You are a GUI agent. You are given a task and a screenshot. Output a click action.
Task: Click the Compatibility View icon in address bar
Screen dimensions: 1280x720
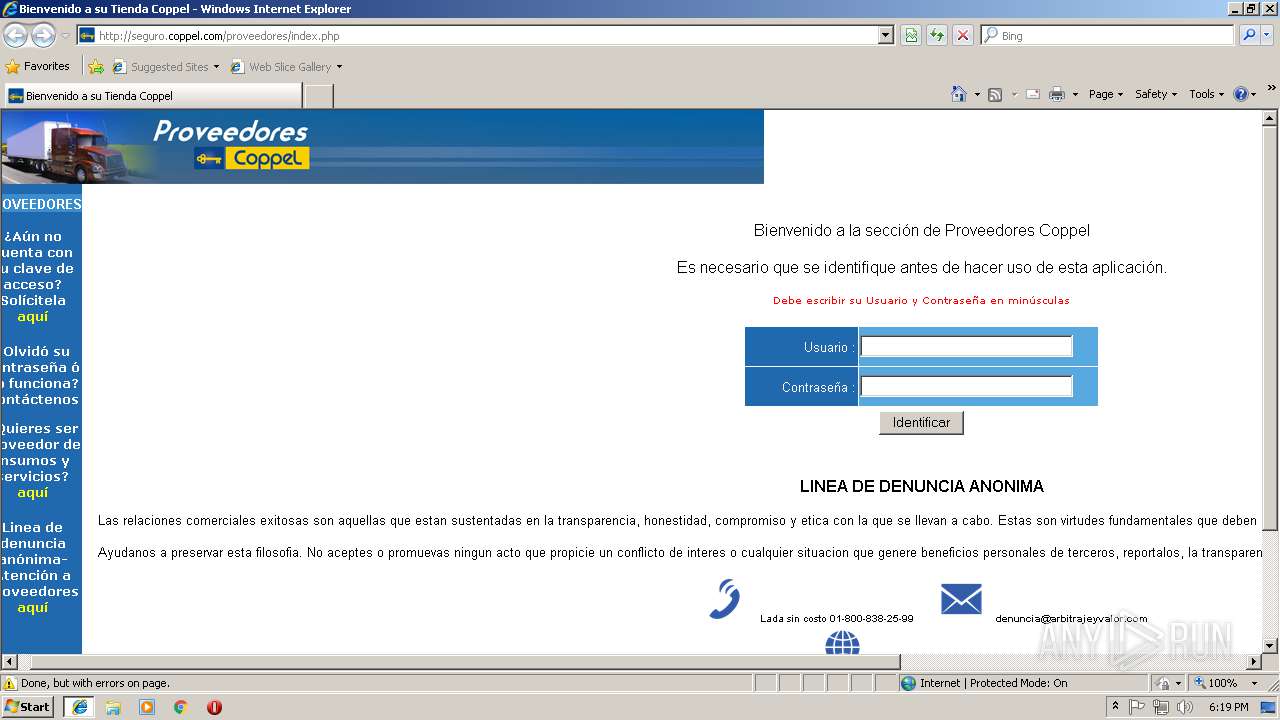click(x=911, y=35)
